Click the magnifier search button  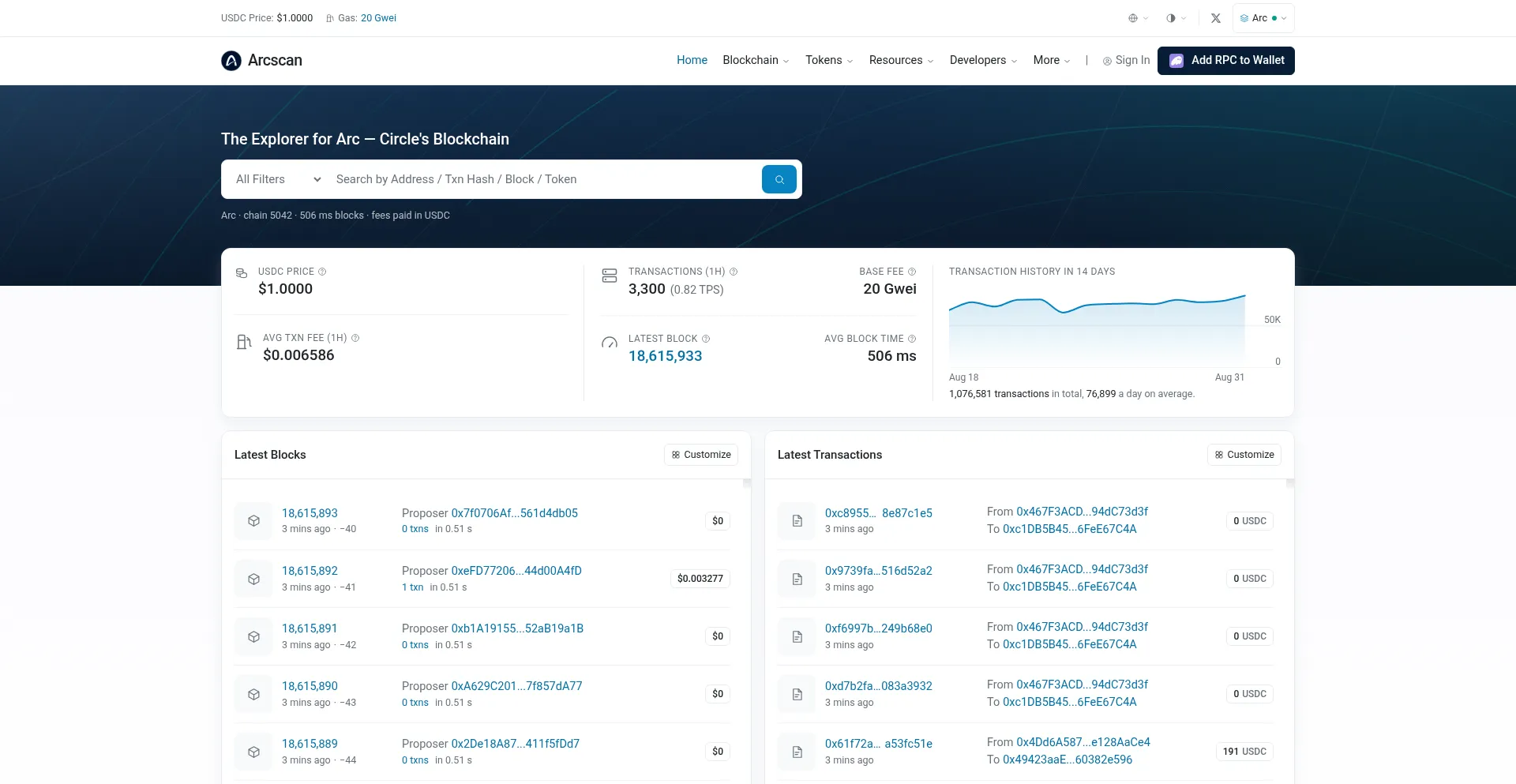pyautogui.click(x=779, y=179)
